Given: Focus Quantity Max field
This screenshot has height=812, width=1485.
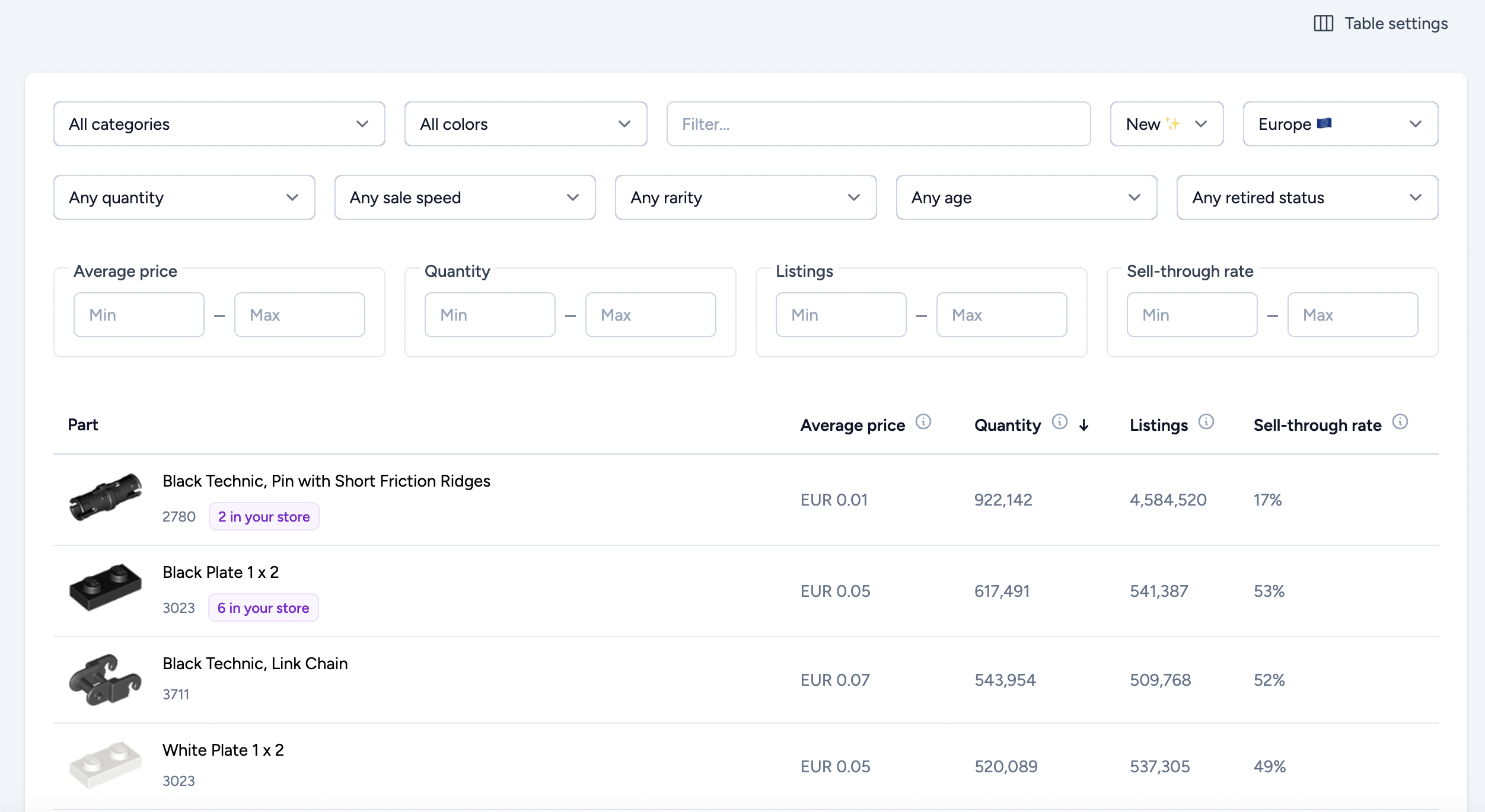Looking at the screenshot, I should click(651, 315).
